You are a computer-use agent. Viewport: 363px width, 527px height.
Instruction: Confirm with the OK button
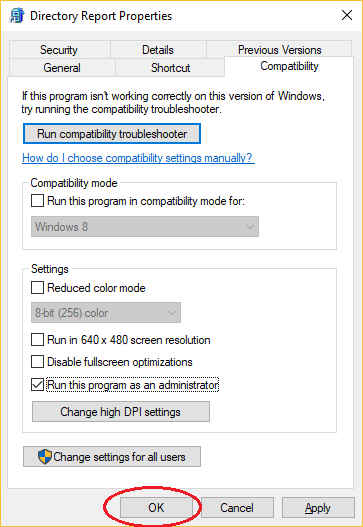[156, 508]
